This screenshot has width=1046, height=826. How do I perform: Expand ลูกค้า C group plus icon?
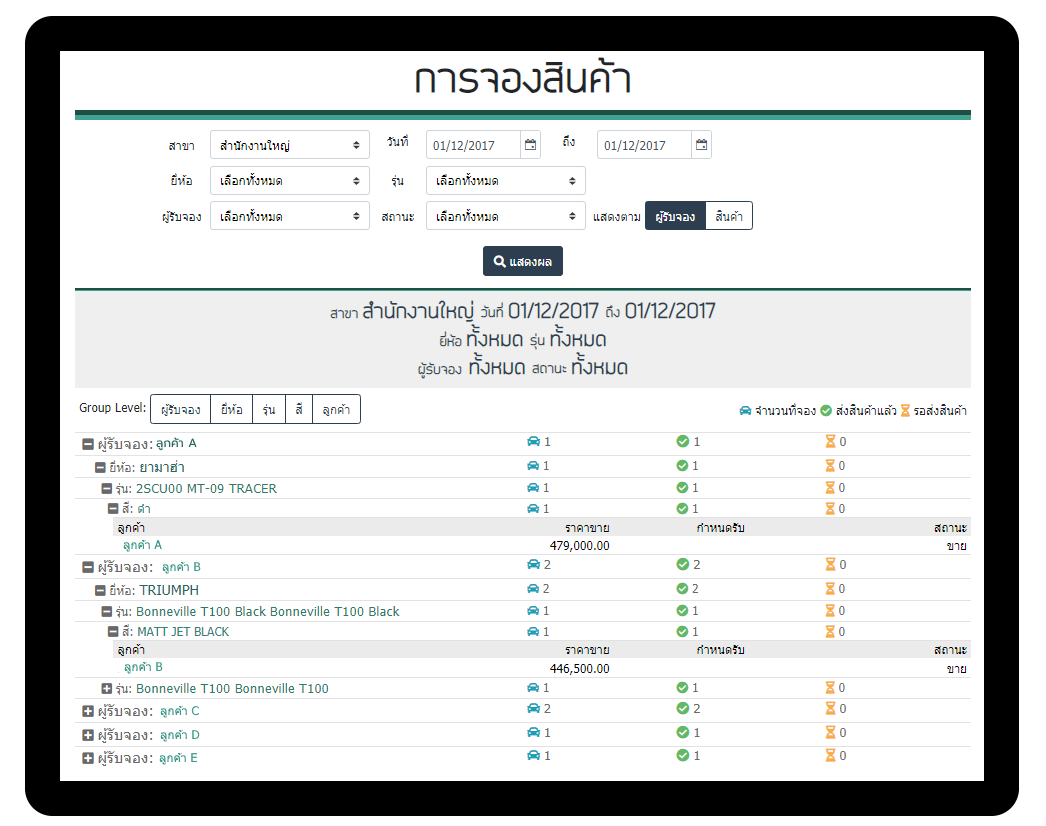tap(88, 711)
